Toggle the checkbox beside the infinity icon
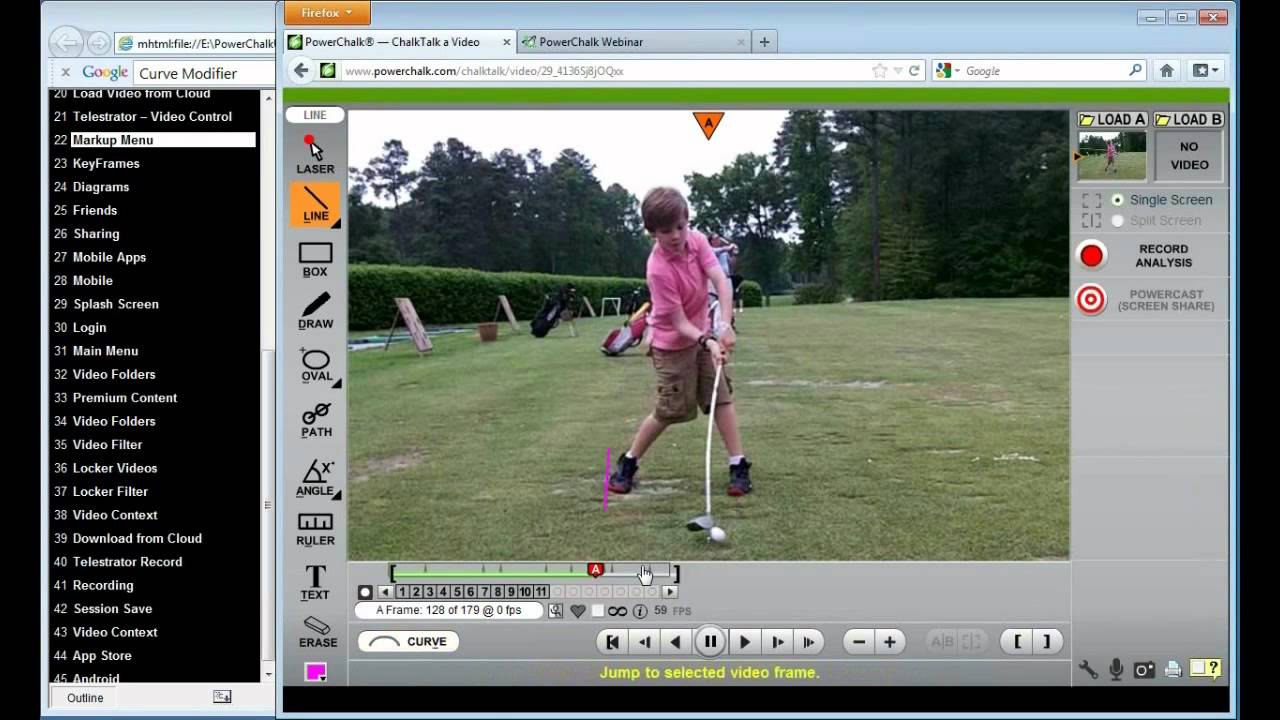Image resolution: width=1280 pixels, height=720 pixels. click(598, 611)
